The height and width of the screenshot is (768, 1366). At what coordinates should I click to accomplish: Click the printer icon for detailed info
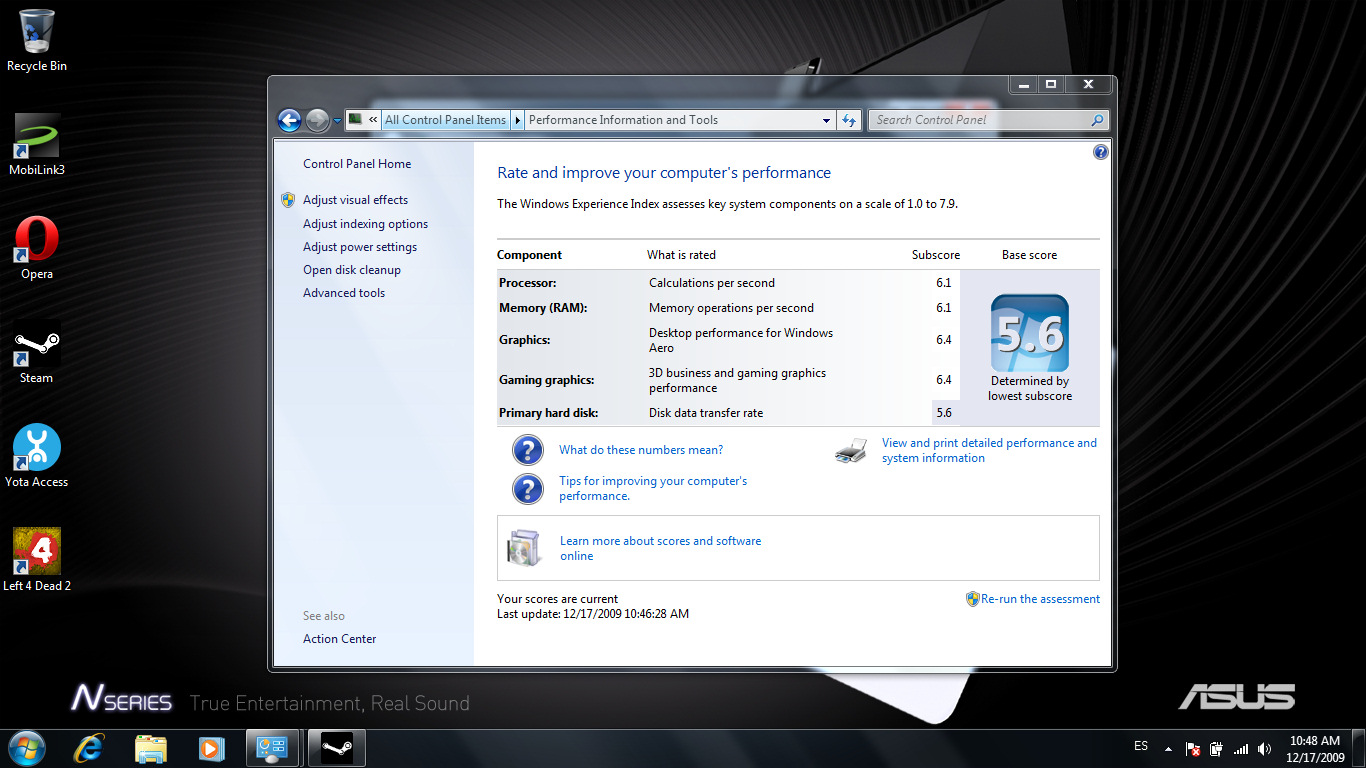pyautogui.click(x=850, y=451)
